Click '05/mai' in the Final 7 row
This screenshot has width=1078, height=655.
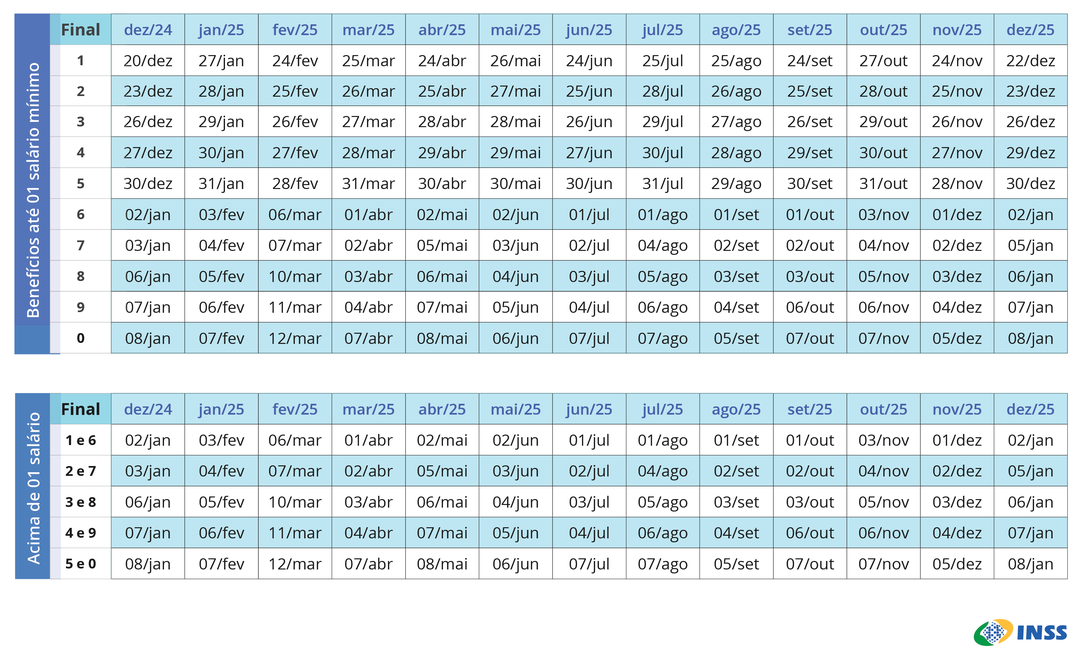[x=442, y=245]
